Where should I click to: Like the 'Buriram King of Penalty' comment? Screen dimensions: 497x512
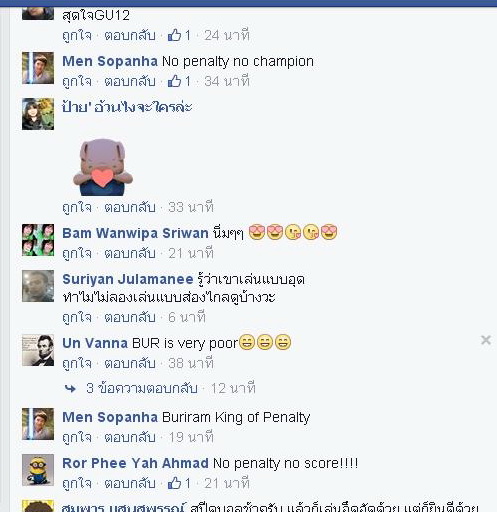77,437
